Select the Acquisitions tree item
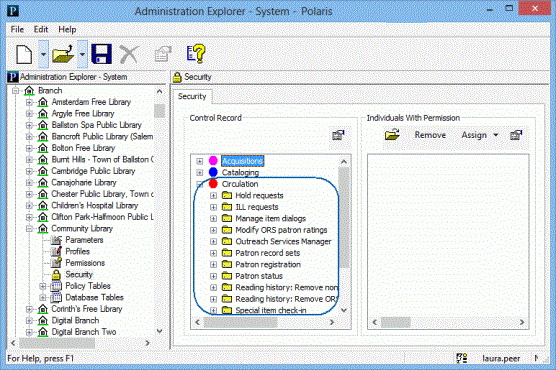The height and width of the screenshot is (370, 556). coord(243,161)
